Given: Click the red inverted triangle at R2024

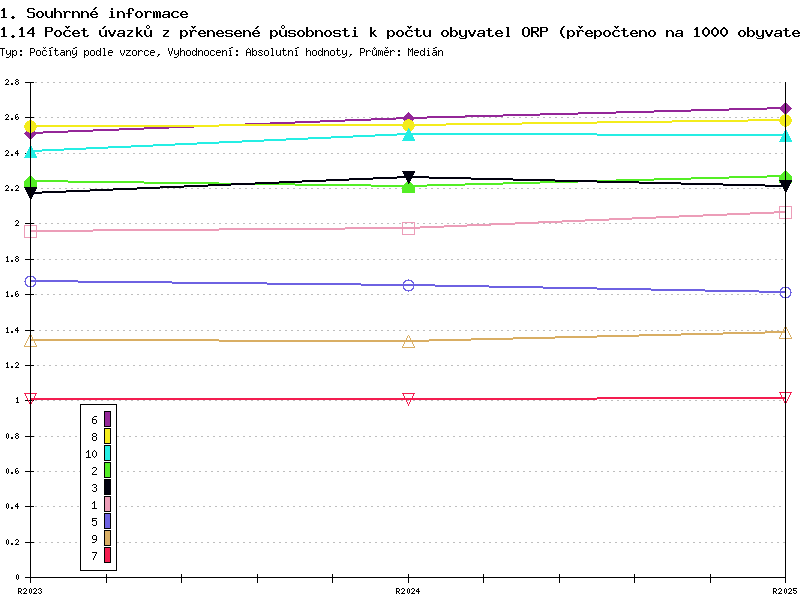Looking at the screenshot, I should [x=408, y=398].
